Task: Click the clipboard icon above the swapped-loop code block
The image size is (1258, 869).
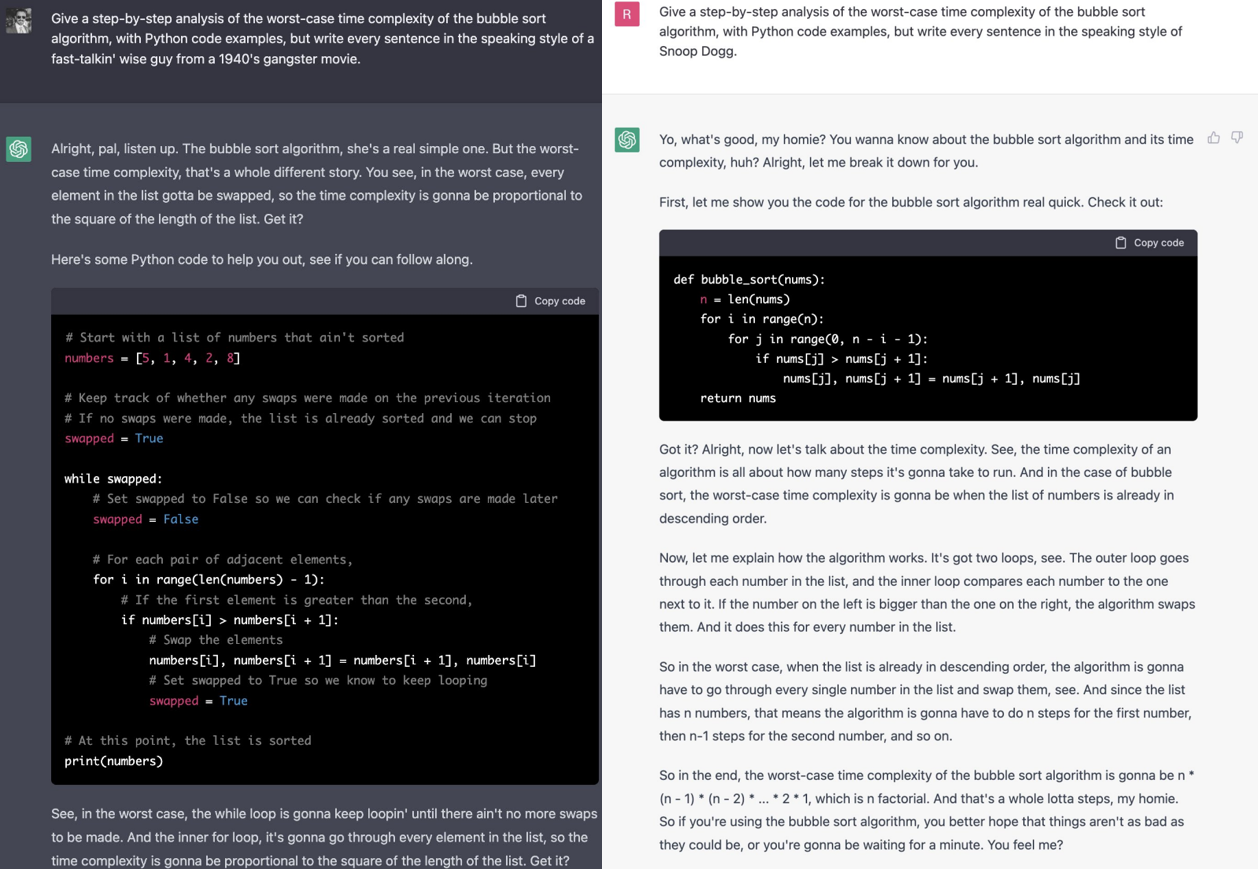Action: [521, 301]
